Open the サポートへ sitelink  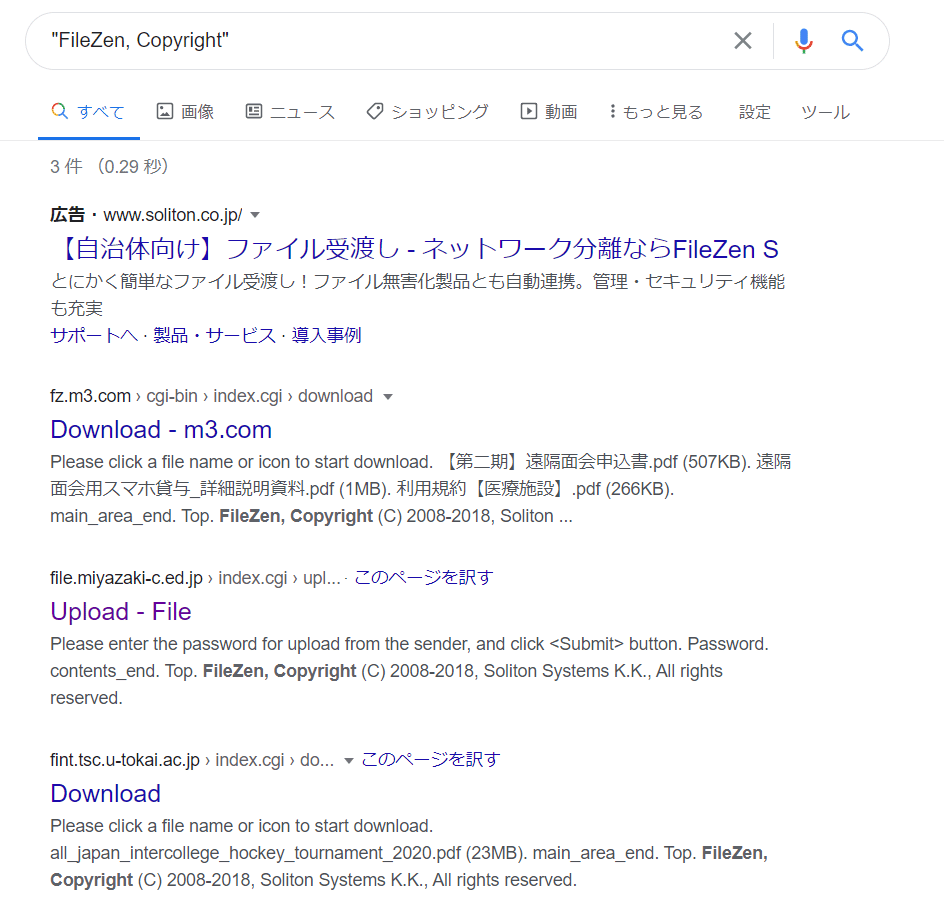click(x=94, y=335)
